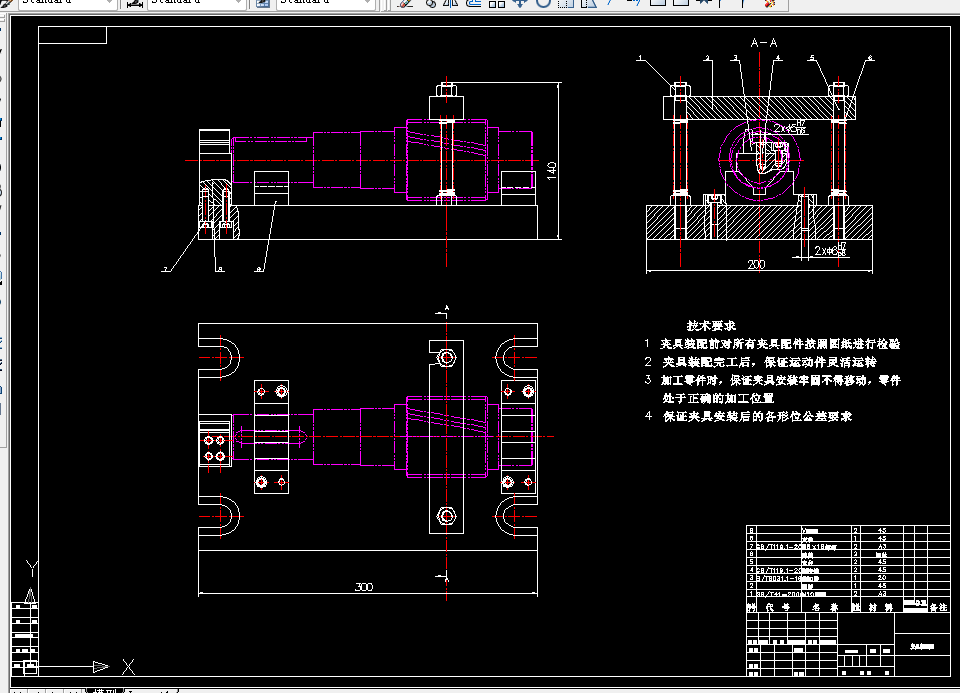Select part balloon number 7 in front view

coord(165,269)
